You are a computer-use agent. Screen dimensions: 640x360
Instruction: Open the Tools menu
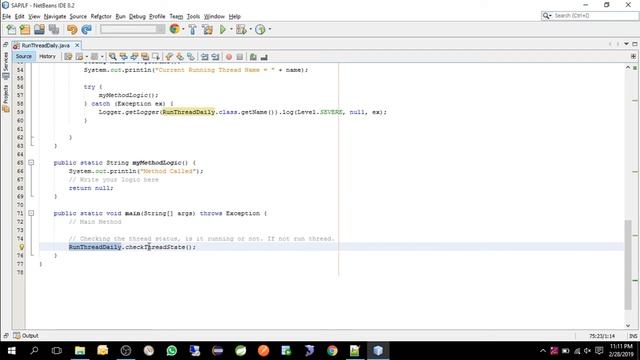193,16
